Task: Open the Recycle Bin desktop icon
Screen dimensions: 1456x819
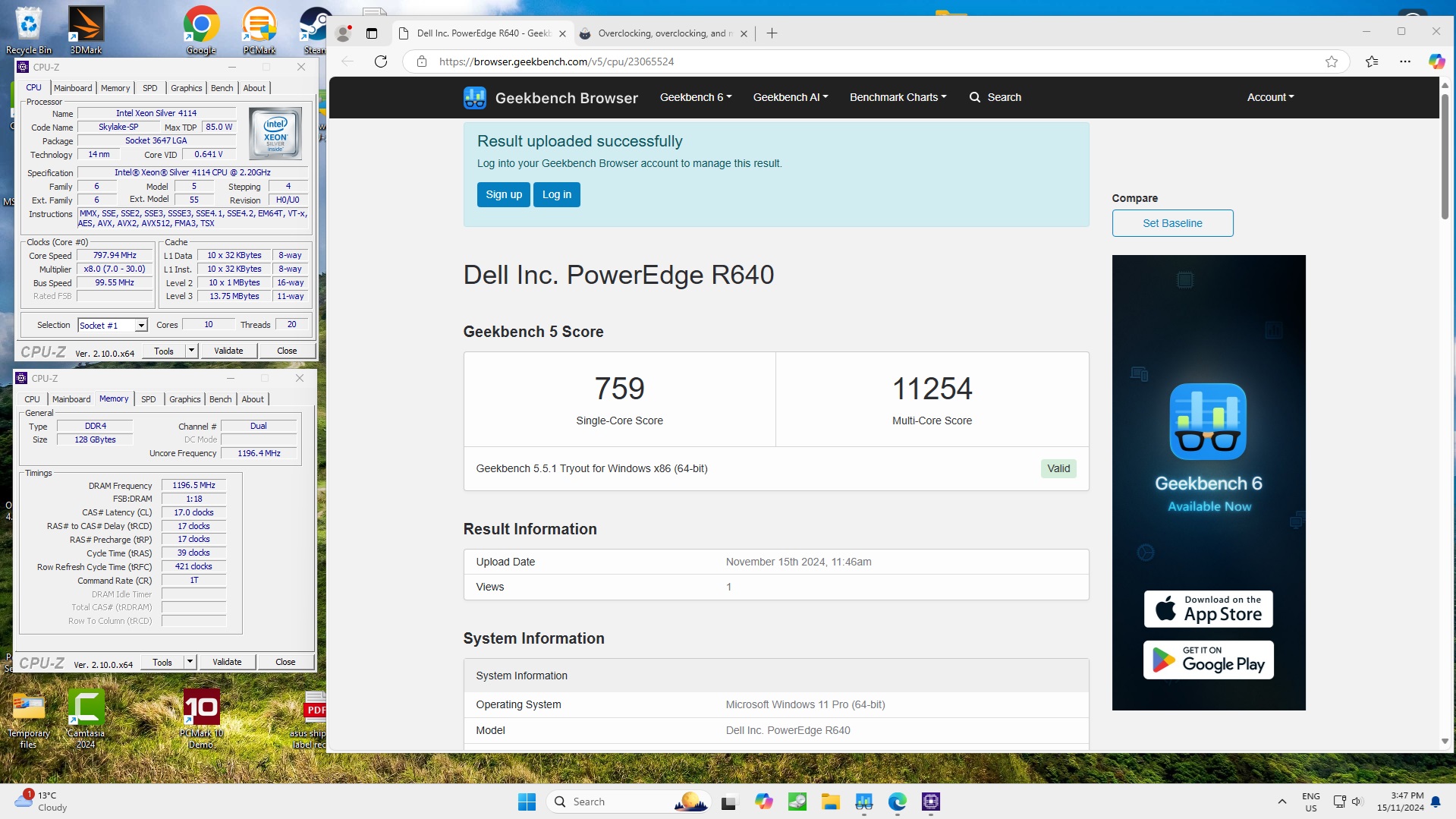Action: [x=28, y=30]
